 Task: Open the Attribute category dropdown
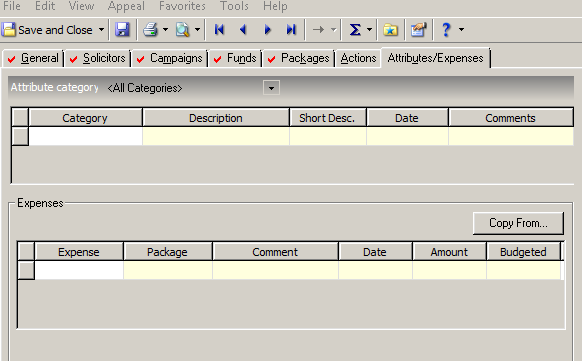click(271, 88)
